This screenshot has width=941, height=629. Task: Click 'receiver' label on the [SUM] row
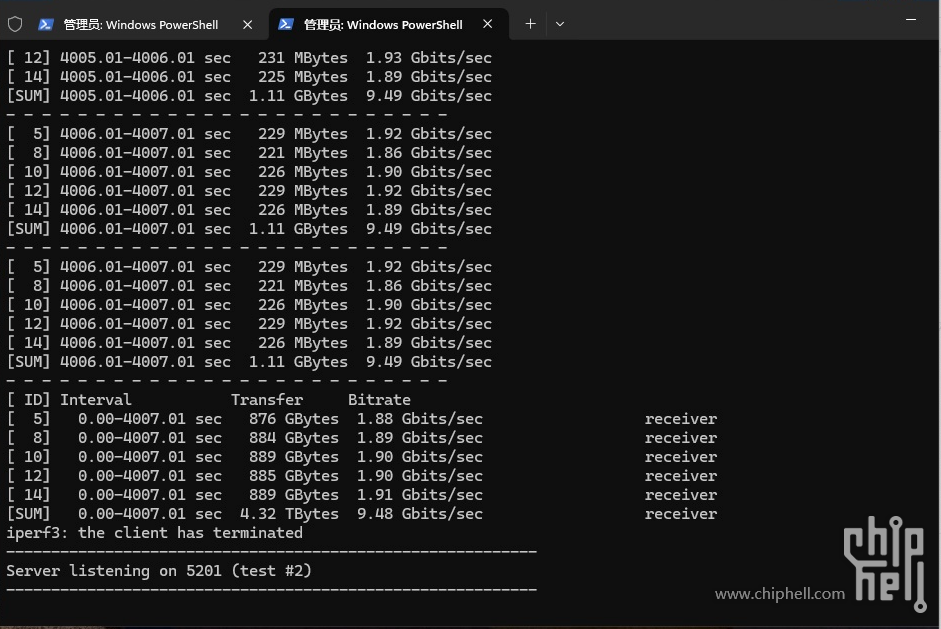point(680,514)
